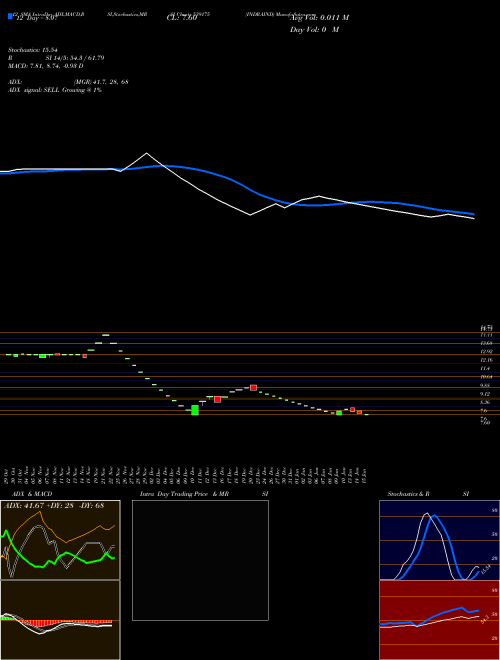Click 'ADX signal: SELL Growing @ 1%' text
The height and width of the screenshot is (660, 500).
55,90
